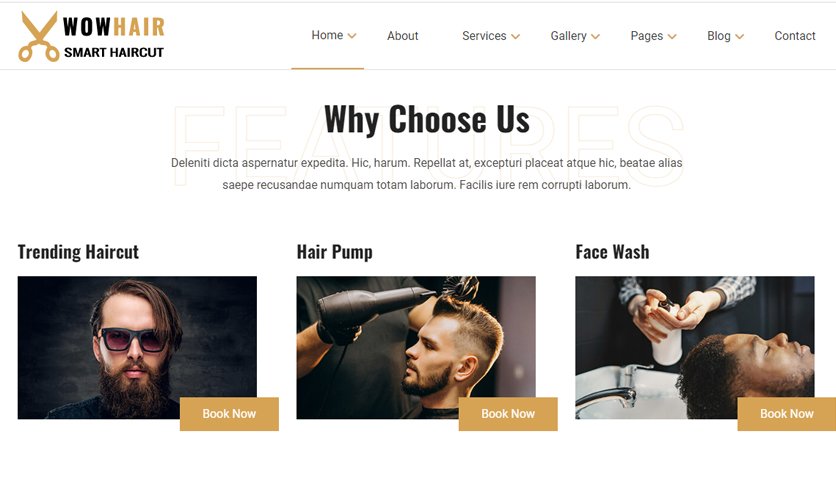836x484 pixels.
Task: Open the bearded man haircut image
Action: (137, 347)
